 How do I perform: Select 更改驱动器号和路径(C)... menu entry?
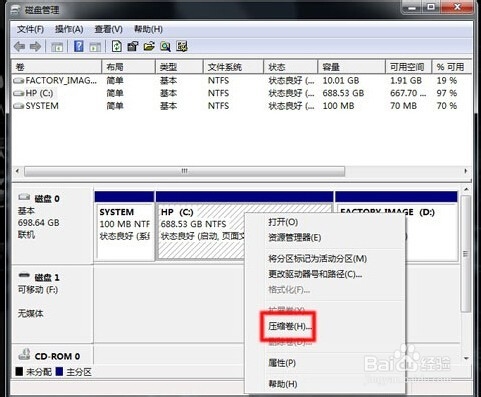click(x=315, y=274)
